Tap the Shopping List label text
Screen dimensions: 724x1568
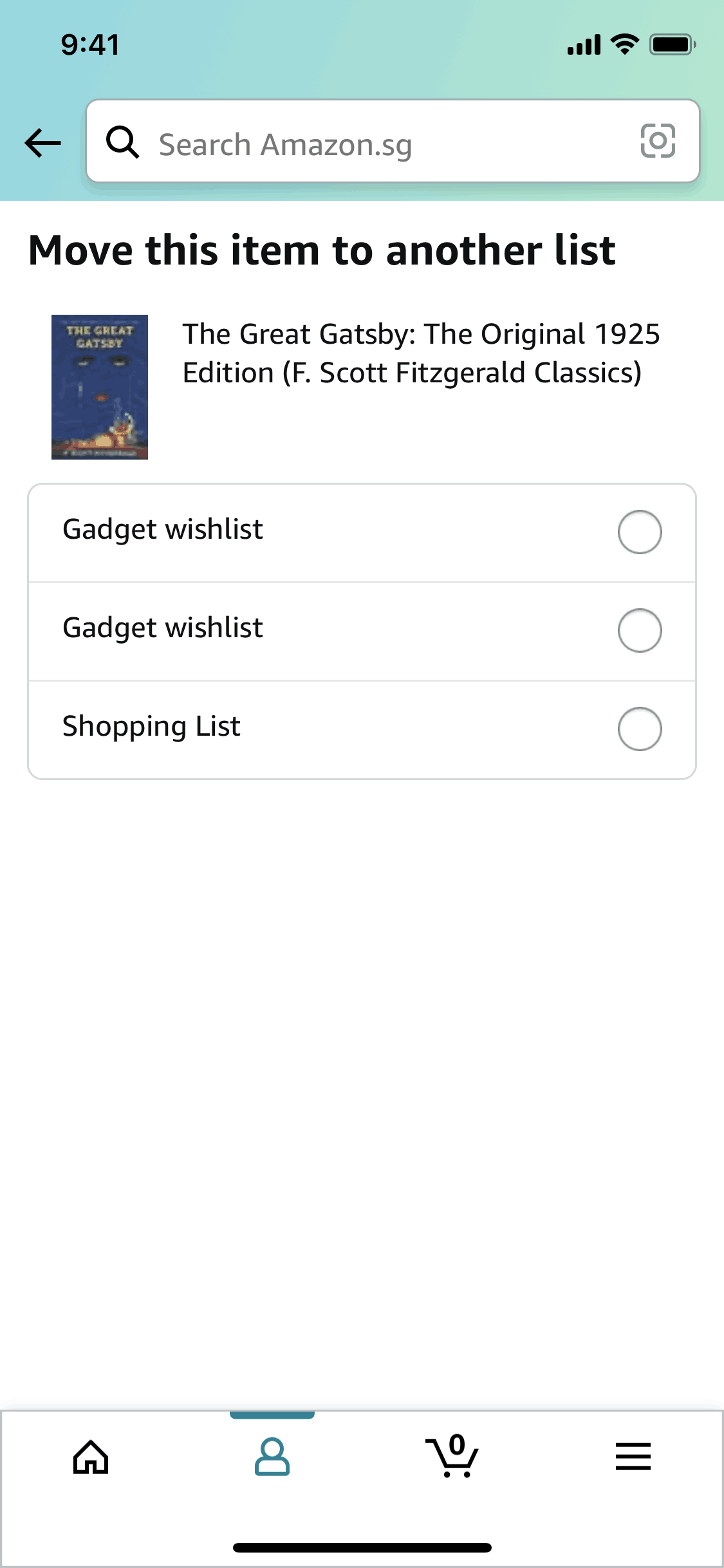(x=151, y=727)
